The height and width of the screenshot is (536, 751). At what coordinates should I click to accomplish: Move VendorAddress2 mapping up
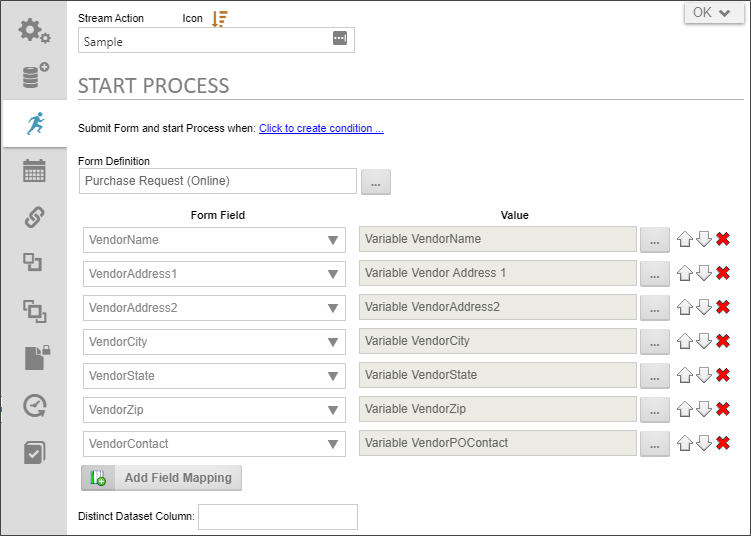[x=685, y=307]
